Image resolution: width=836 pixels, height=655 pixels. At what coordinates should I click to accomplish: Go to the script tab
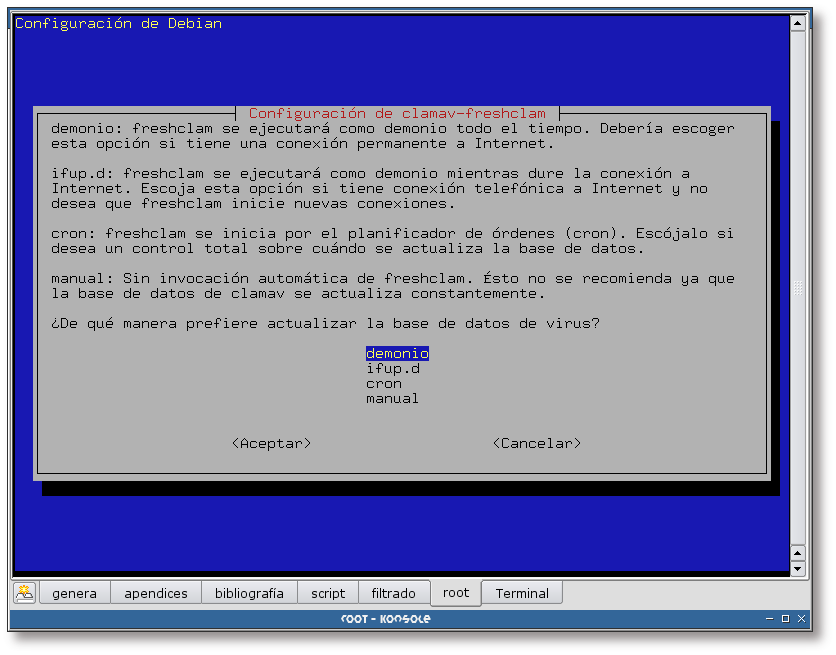click(x=328, y=593)
